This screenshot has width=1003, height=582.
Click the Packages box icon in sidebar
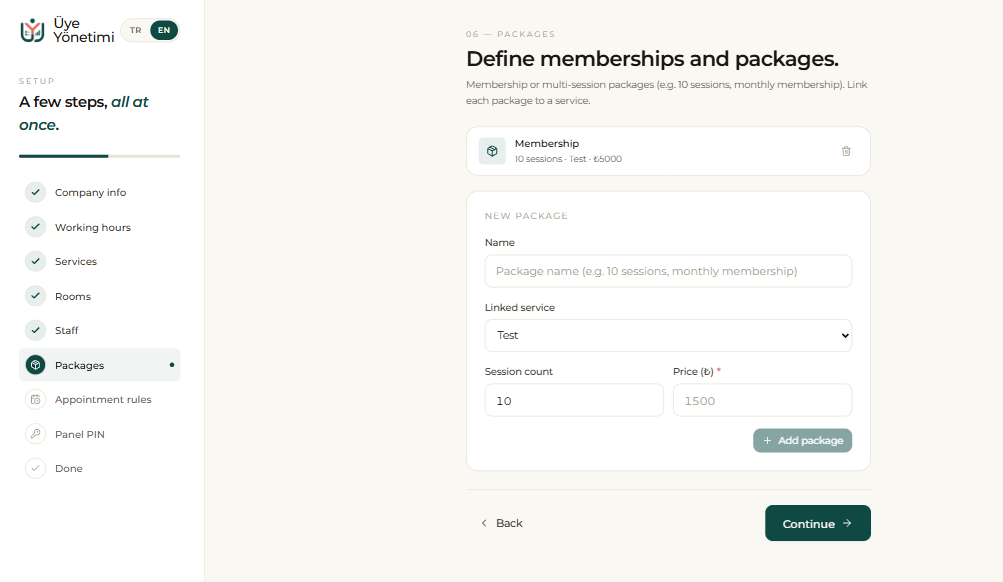click(x=35, y=365)
